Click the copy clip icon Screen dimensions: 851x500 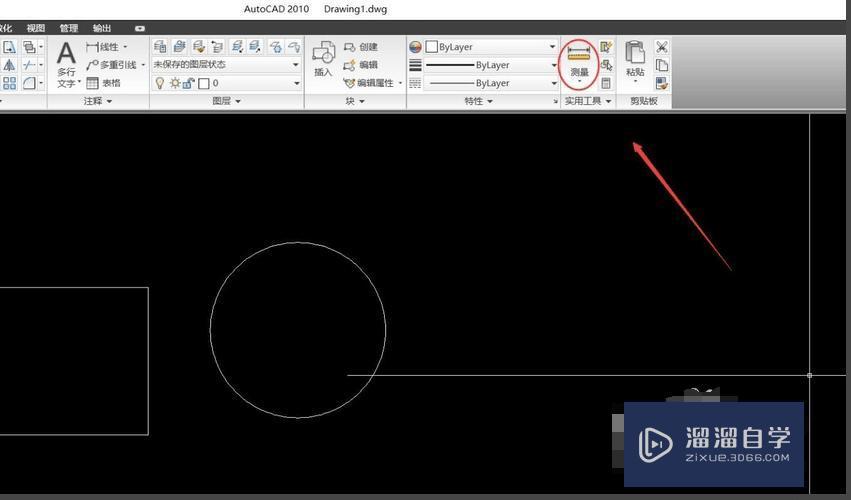pyautogui.click(x=662, y=65)
